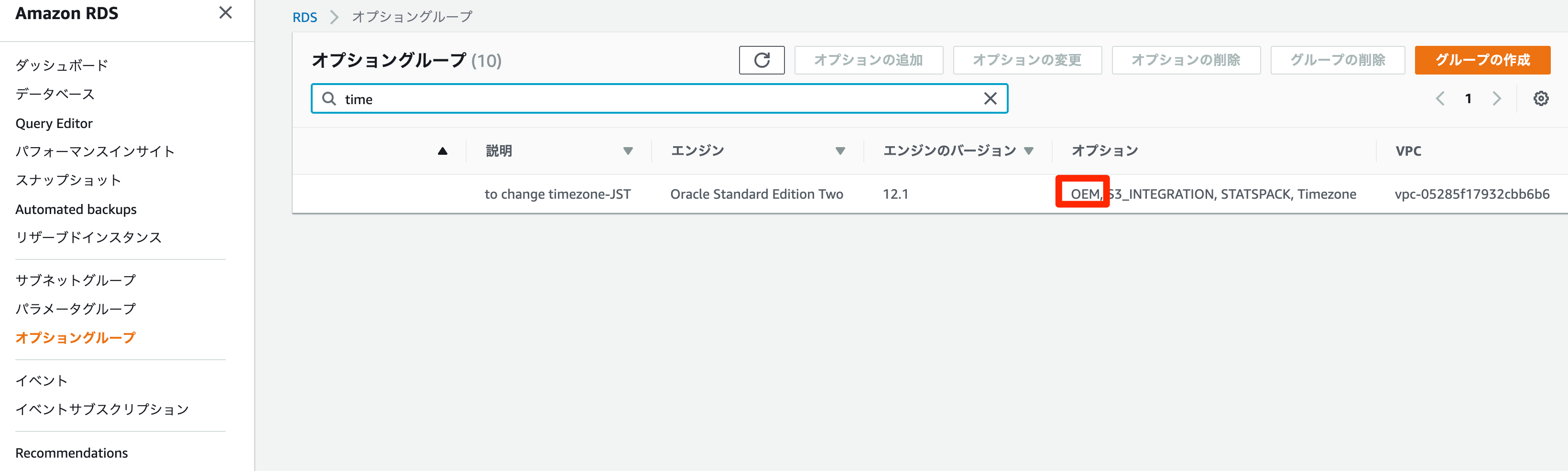The image size is (1568, 471).
Task: Click the RDS breadcrumb link
Action: pyautogui.click(x=305, y=17)
